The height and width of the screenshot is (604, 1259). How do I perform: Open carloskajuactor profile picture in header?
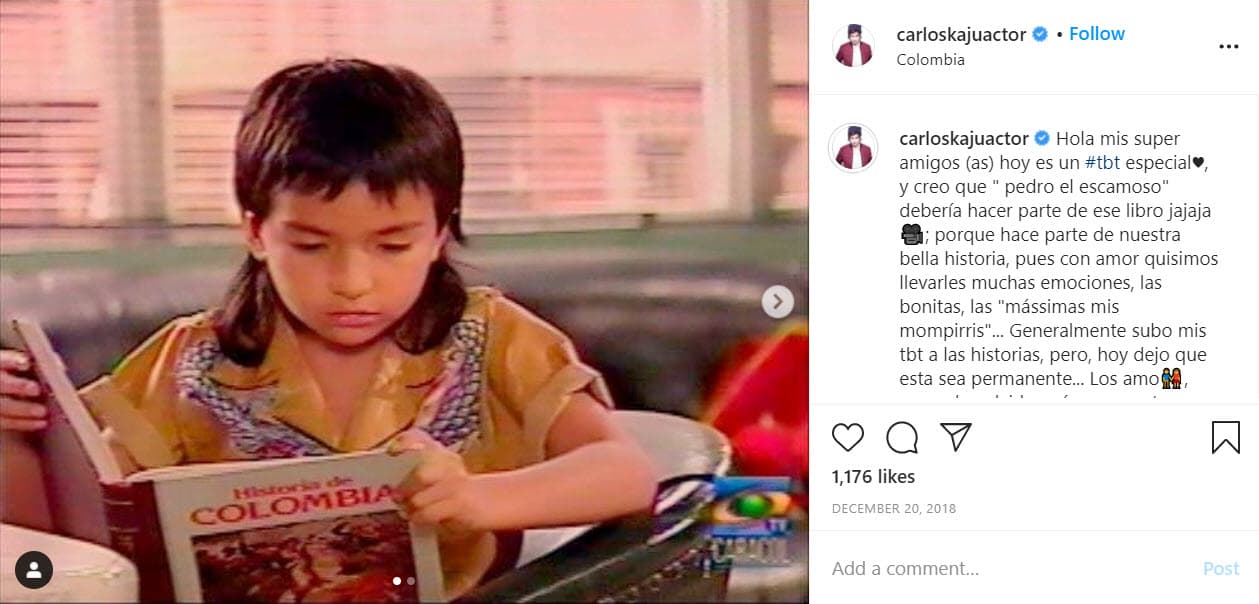853,46
